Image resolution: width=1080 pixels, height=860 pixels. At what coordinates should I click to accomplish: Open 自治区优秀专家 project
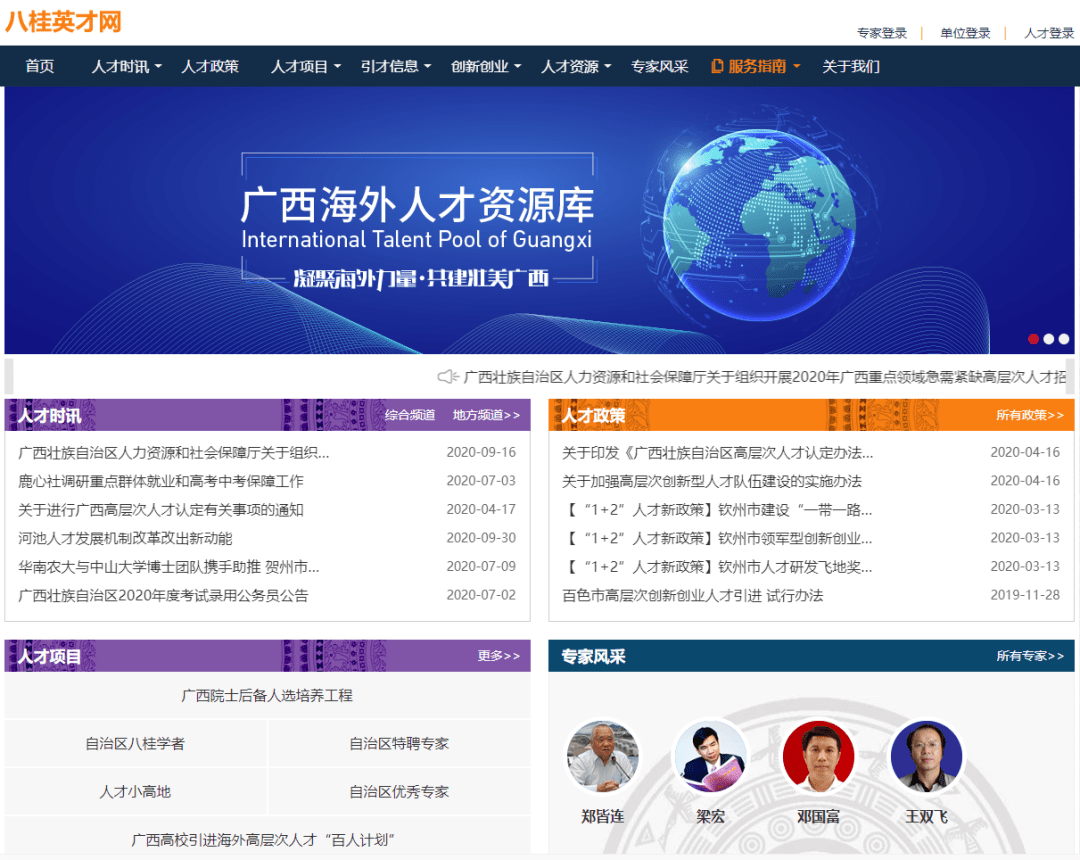399,792
